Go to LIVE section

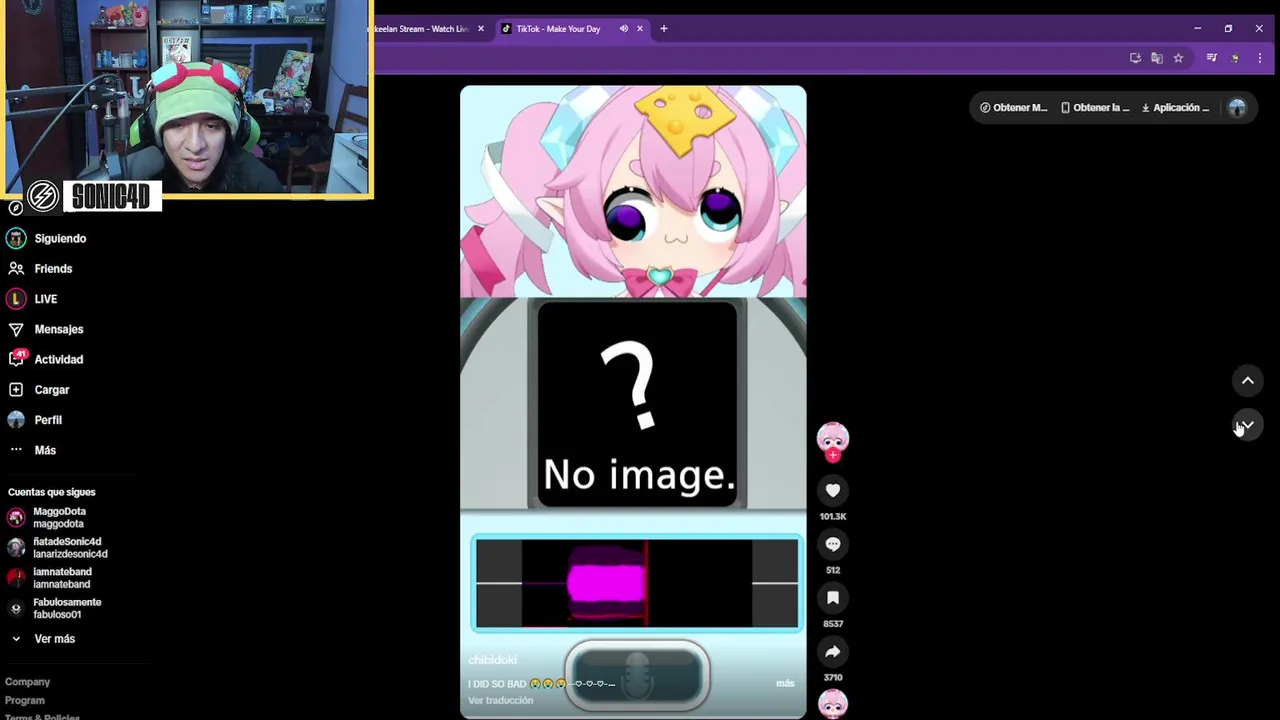pyautogui.click(x=45, y=299)
